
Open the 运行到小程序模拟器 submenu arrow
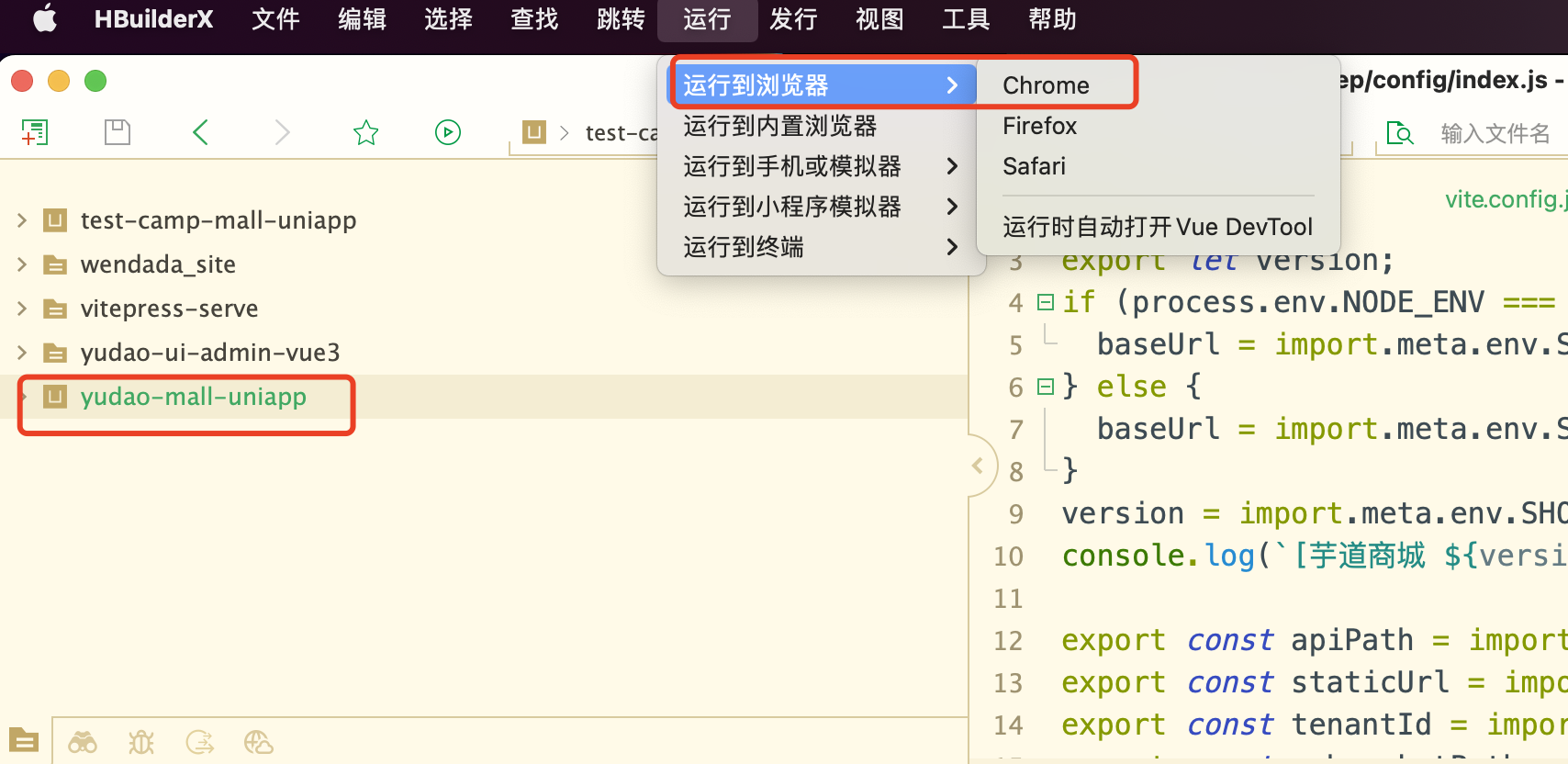(x=952, y=207)
